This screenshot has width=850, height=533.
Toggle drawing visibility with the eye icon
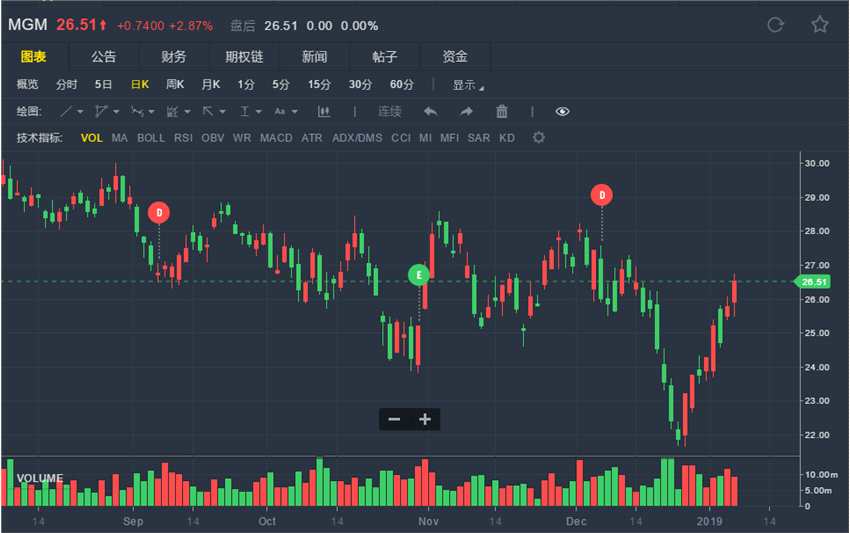(562, 112)
